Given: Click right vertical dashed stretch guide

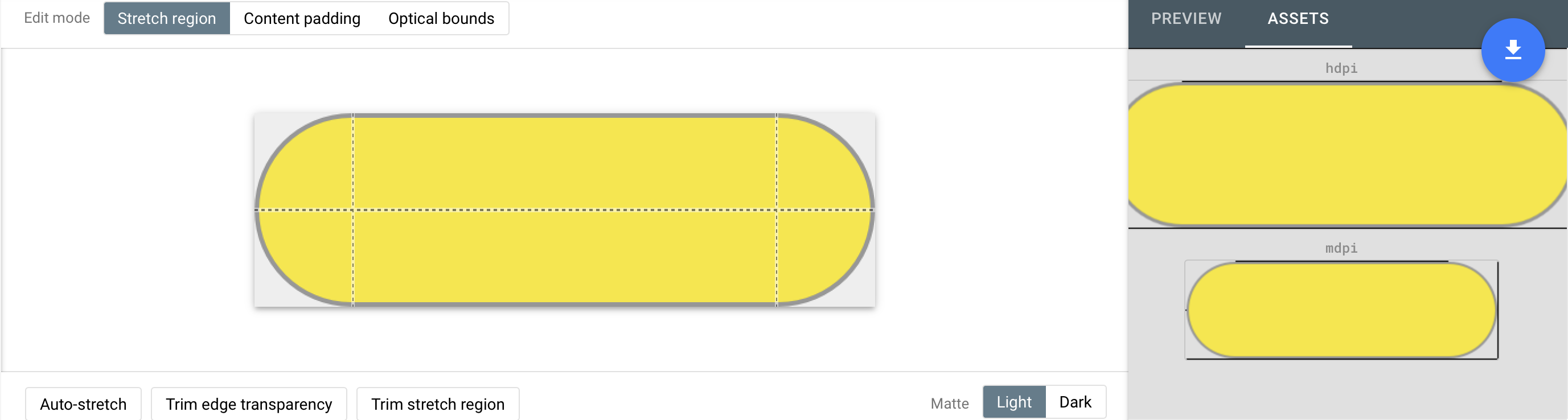Looking at the screenshot, I should pos(776,210).
